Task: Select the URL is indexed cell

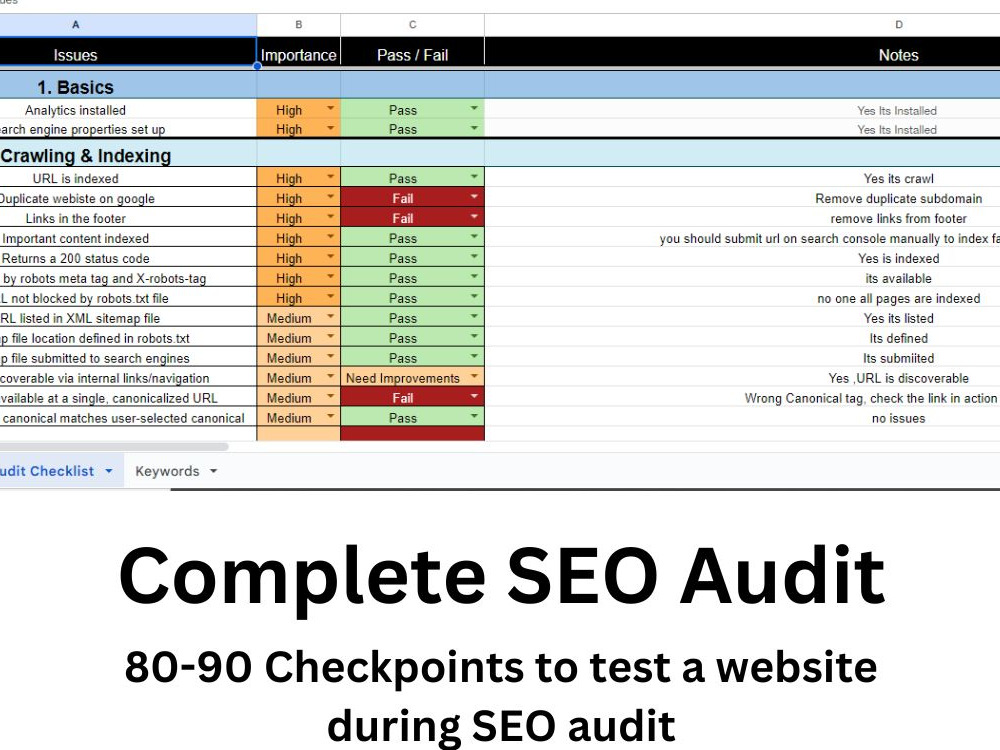Action: pyautogui.click(x=128, y=178)
